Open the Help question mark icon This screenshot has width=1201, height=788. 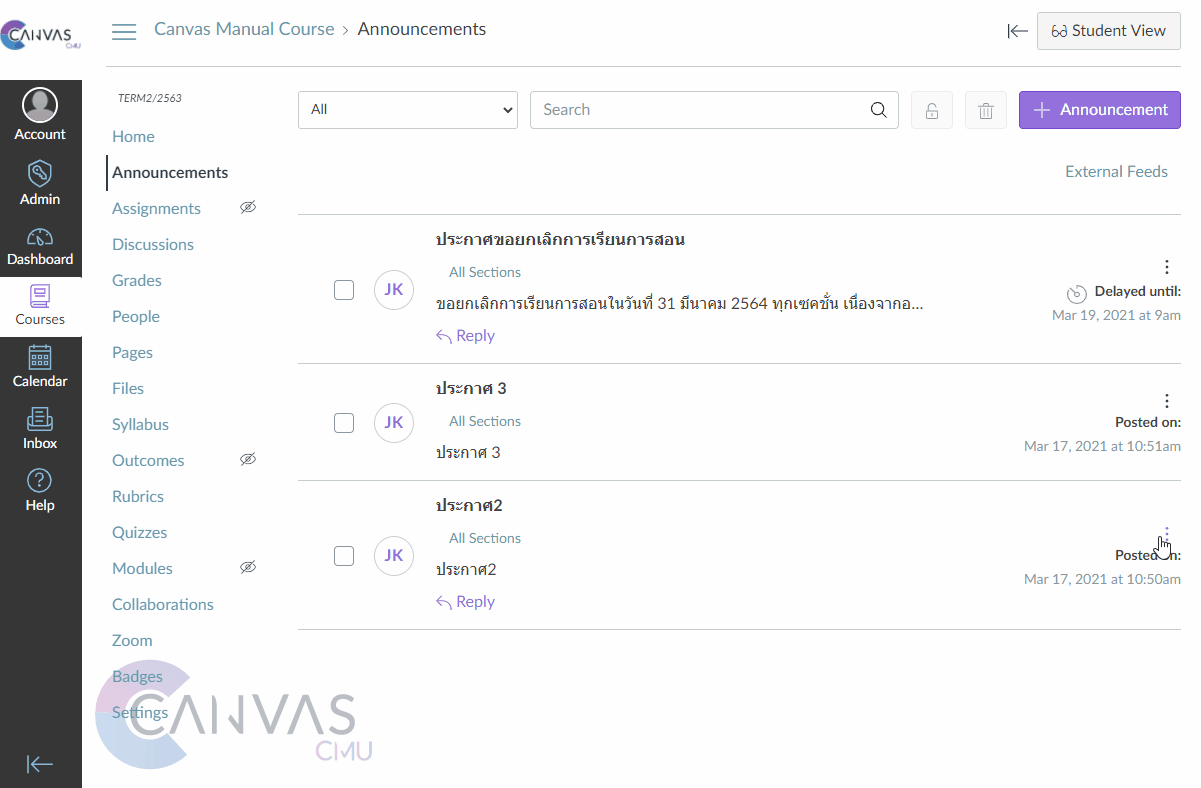[40, 481]
